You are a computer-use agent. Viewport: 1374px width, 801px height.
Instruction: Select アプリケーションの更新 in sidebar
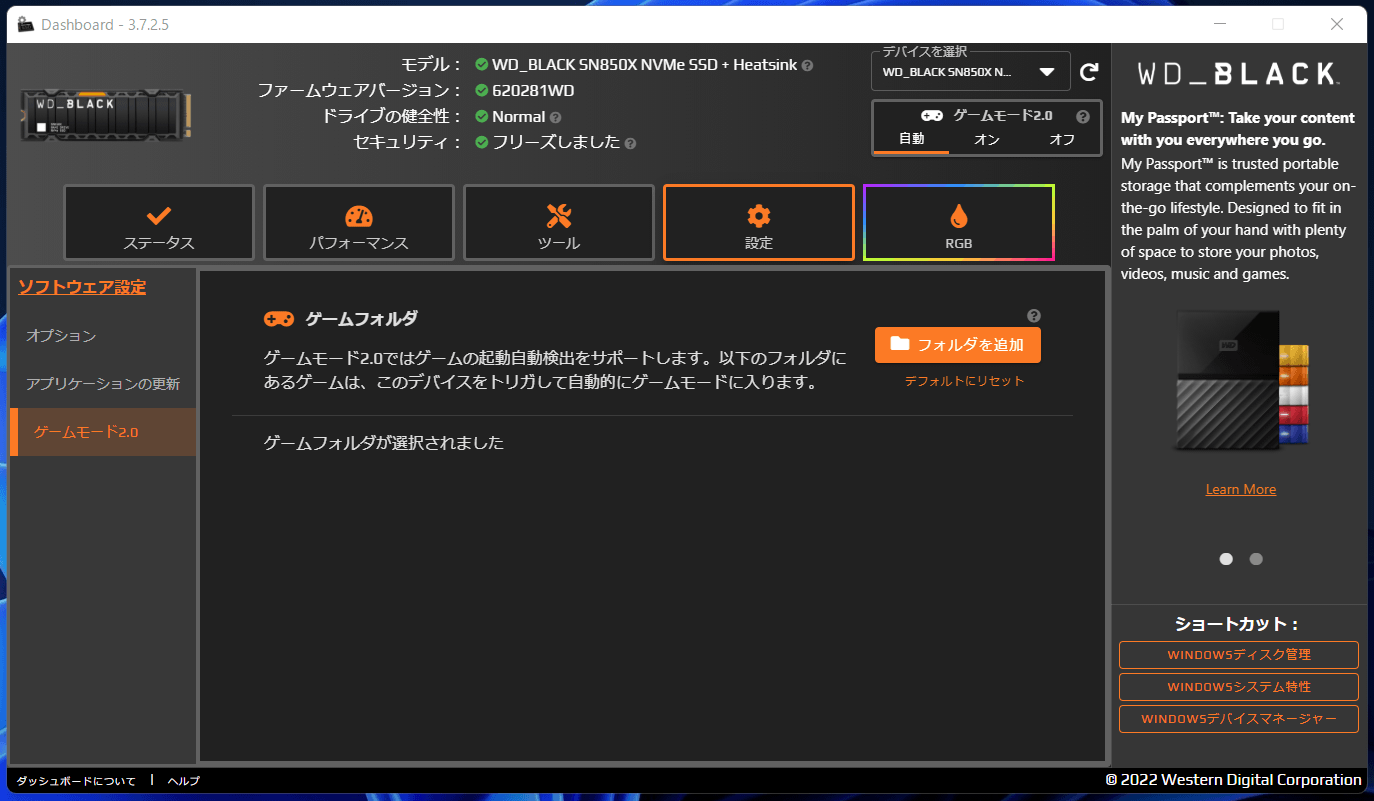coord(103,384)
